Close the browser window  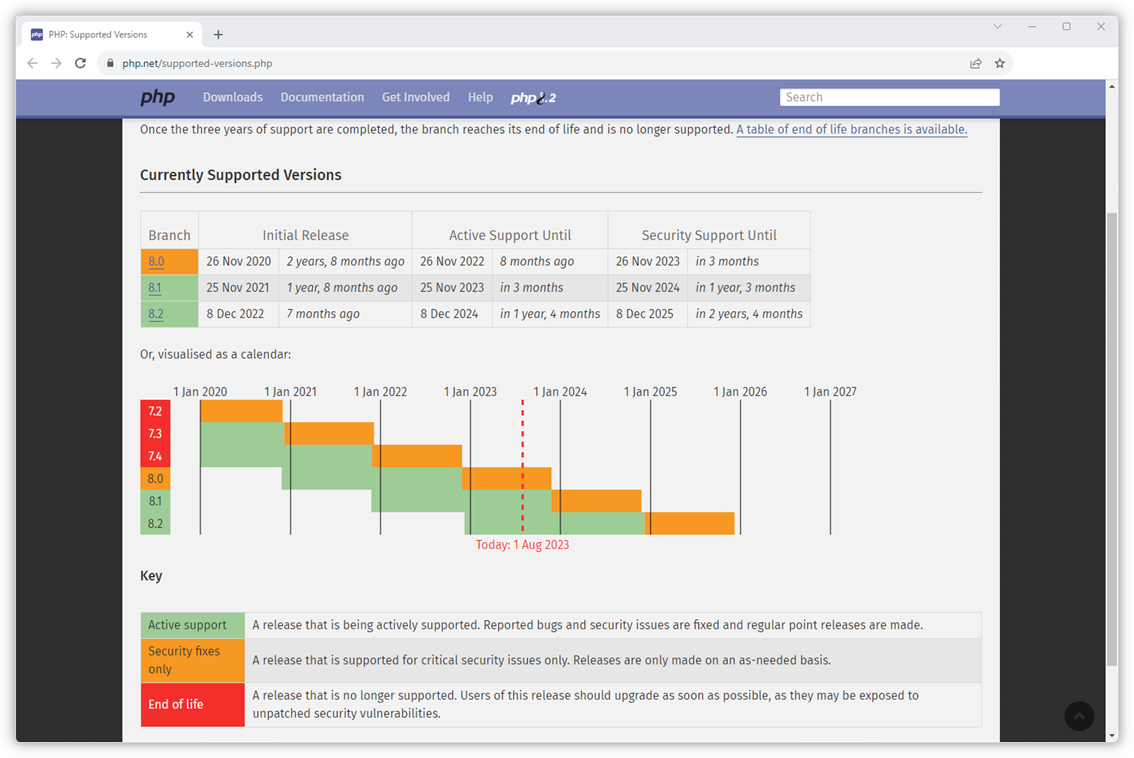[1101, 27]
